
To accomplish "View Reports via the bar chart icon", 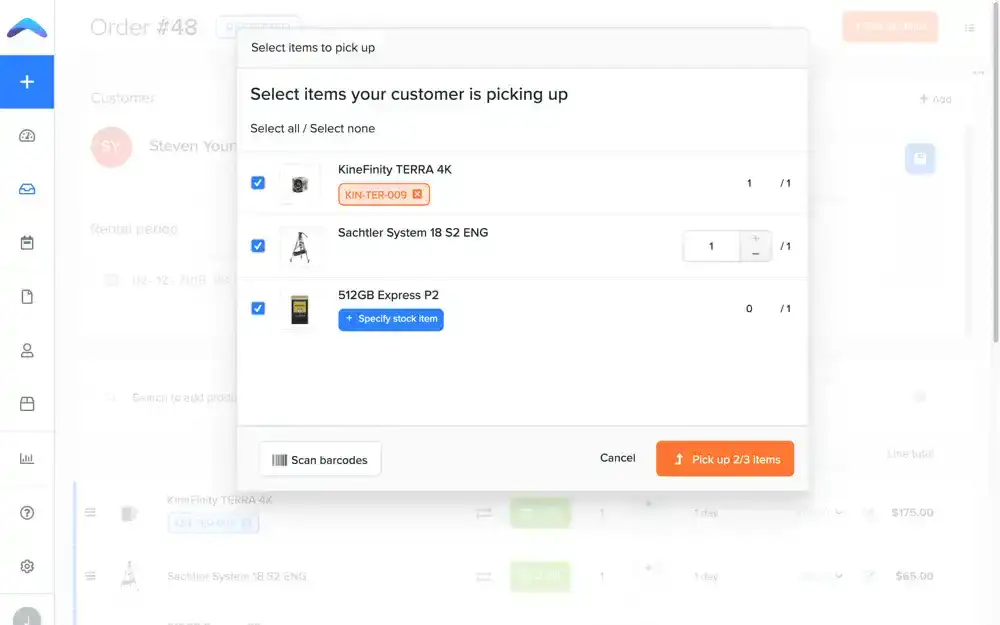I will point(27,458).
